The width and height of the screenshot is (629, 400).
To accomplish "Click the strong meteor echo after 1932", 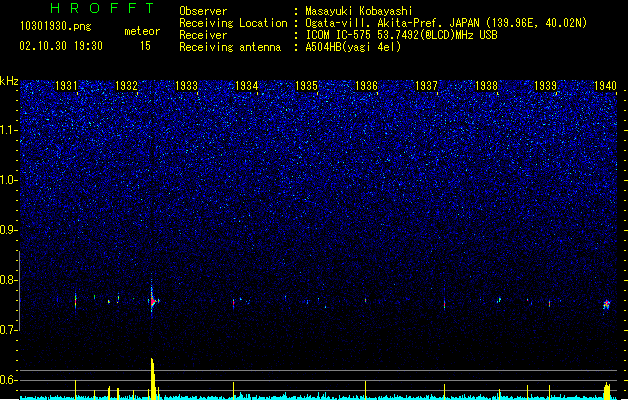I will click(152, 301).
